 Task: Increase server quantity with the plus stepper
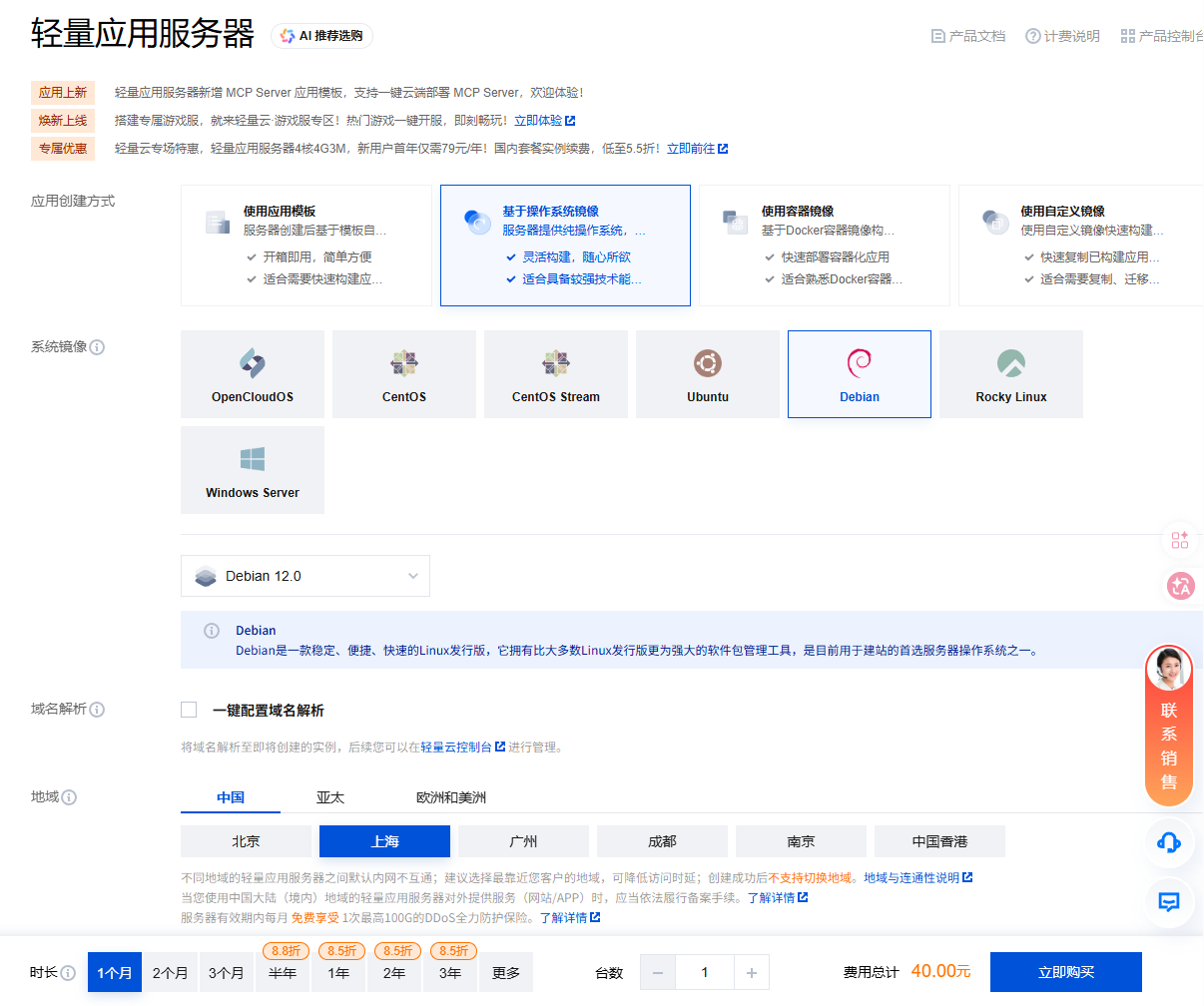click(x=752, y=972)
